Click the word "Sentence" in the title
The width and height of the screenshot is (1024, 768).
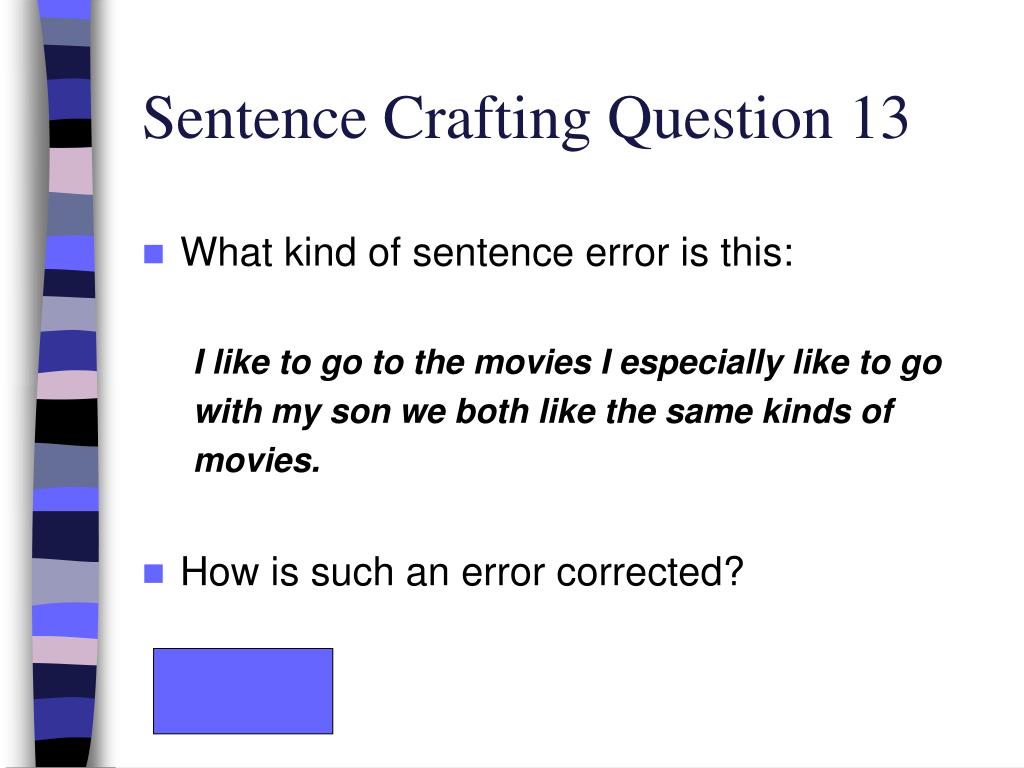[255, 118]
